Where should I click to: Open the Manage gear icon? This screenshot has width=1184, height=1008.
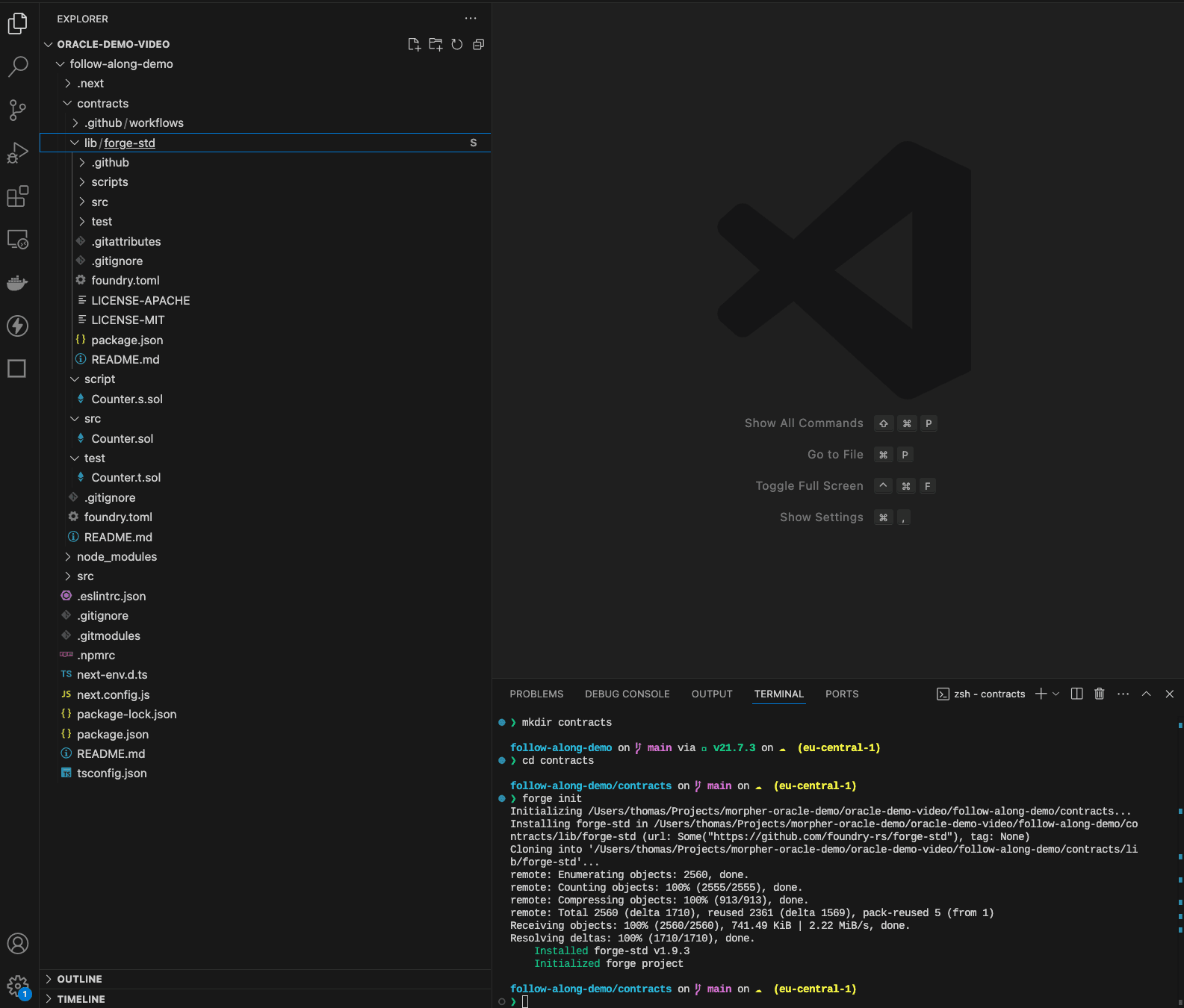click(18, 986)
